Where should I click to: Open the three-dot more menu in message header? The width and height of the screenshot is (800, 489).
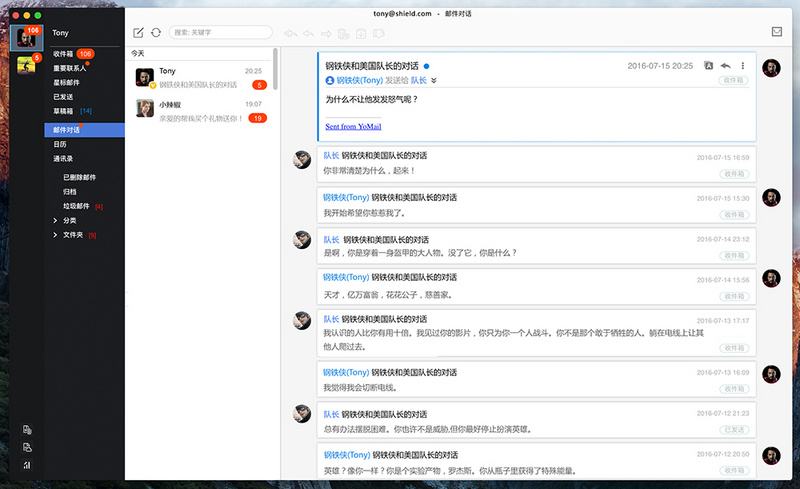[x=742, y=65]
